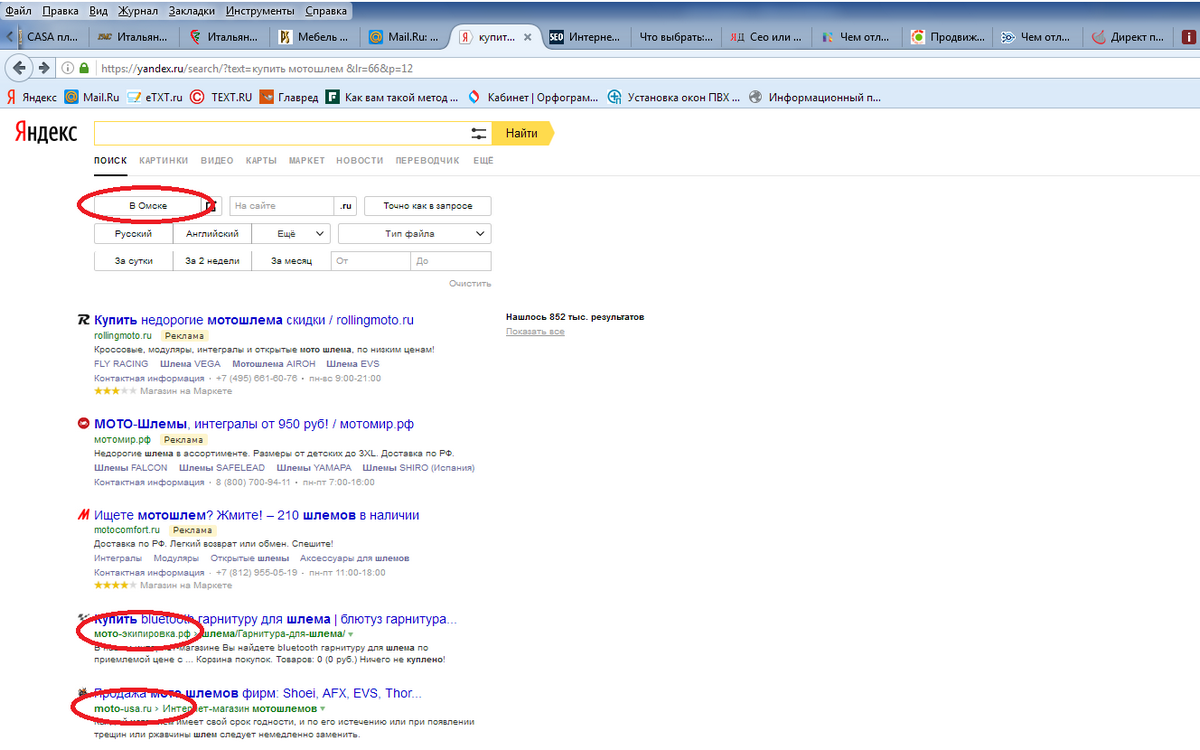1200x750 pixels.
Task: Toggle 'Точно как в запросе' filter
Action: point(427,205)
